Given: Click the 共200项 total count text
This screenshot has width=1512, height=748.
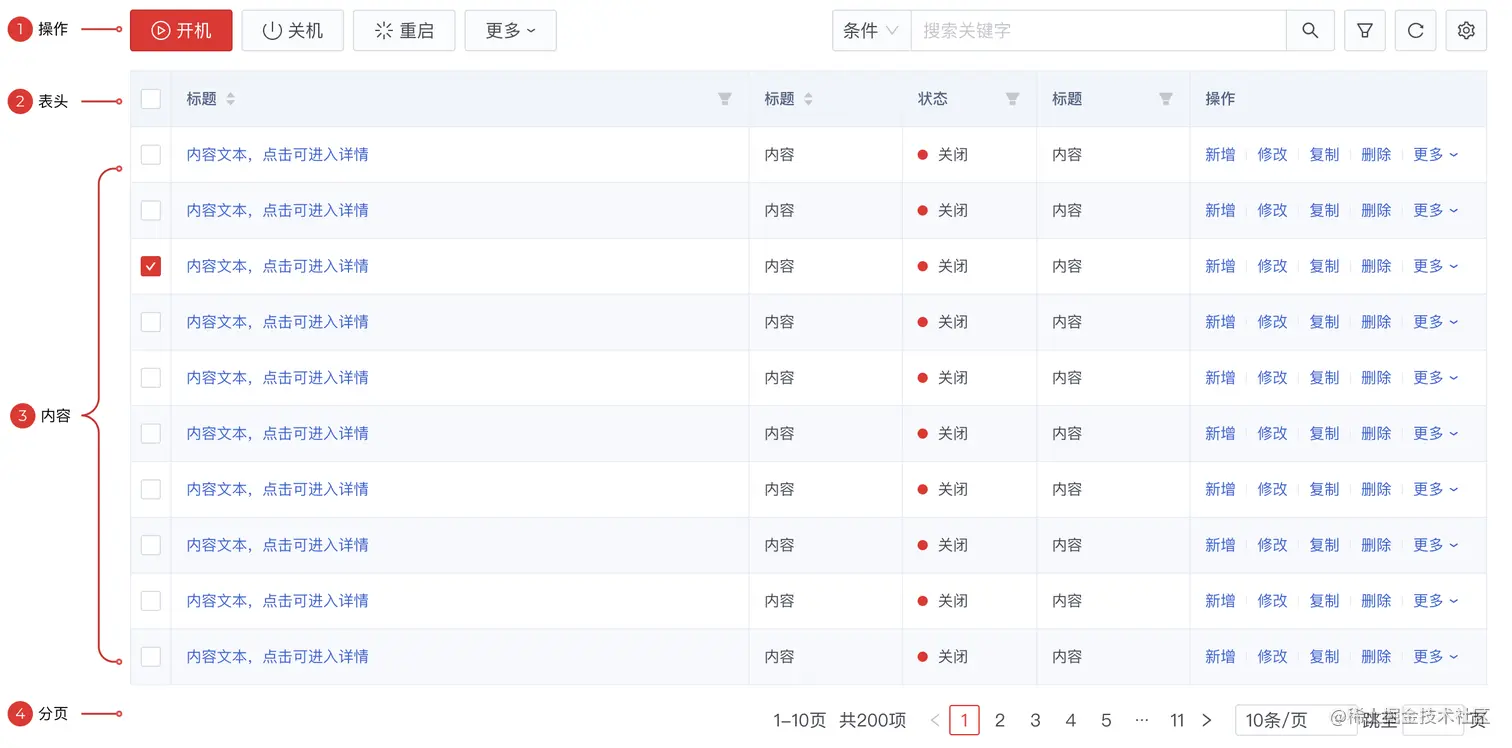Looking at the screenshot, I should (x=873, y=720).
